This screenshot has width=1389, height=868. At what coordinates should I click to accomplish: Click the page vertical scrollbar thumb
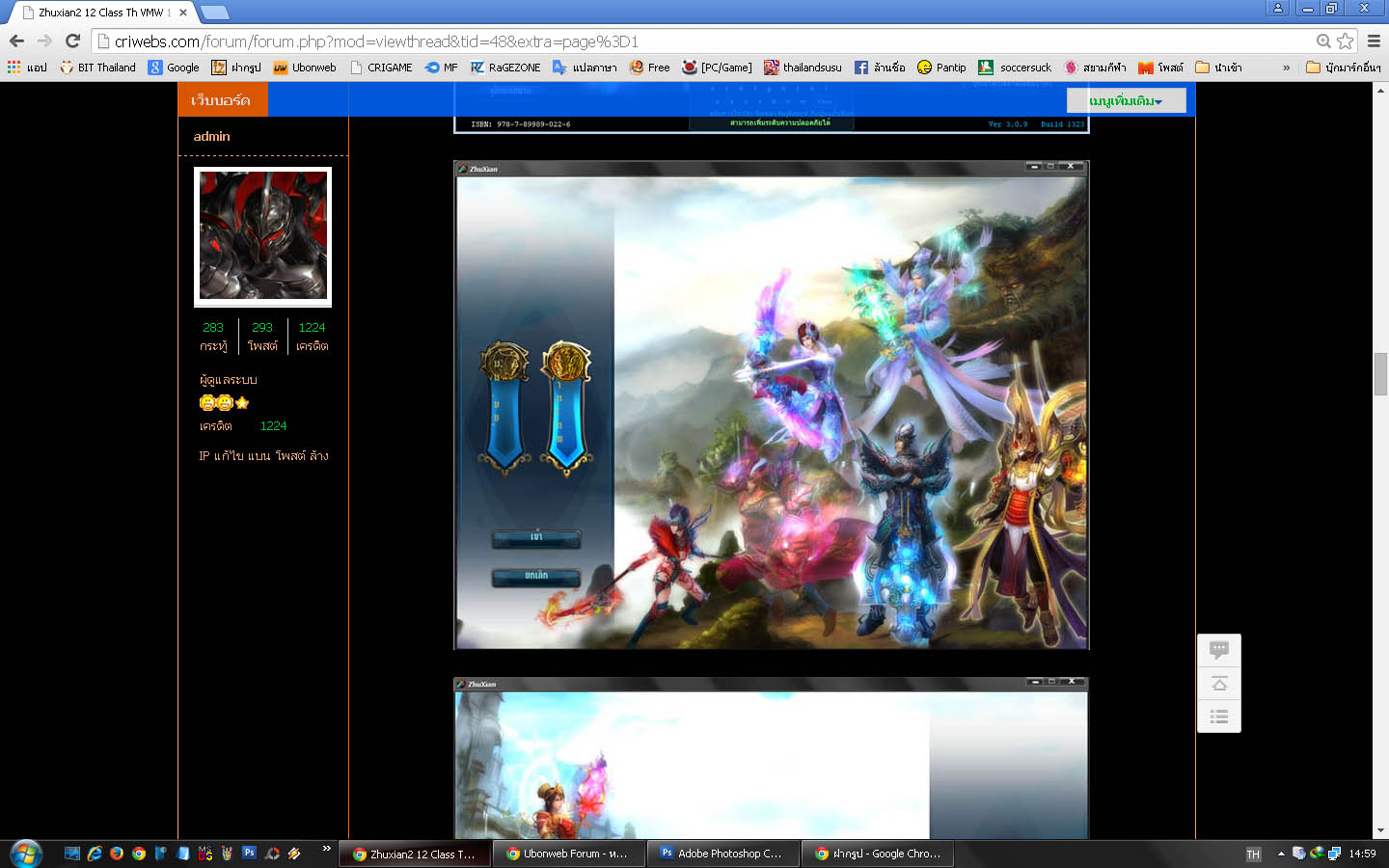point(1380,374)
